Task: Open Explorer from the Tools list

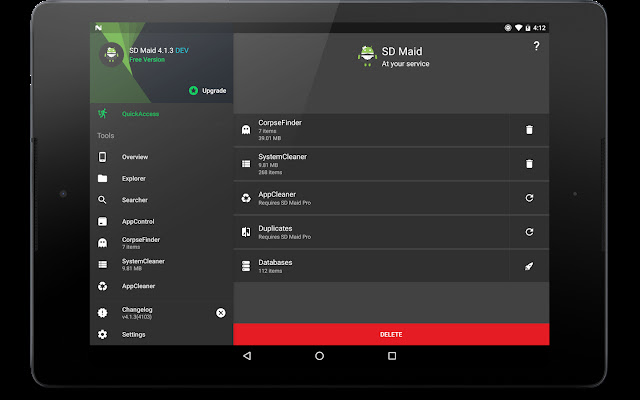Action: click(161, 178)
